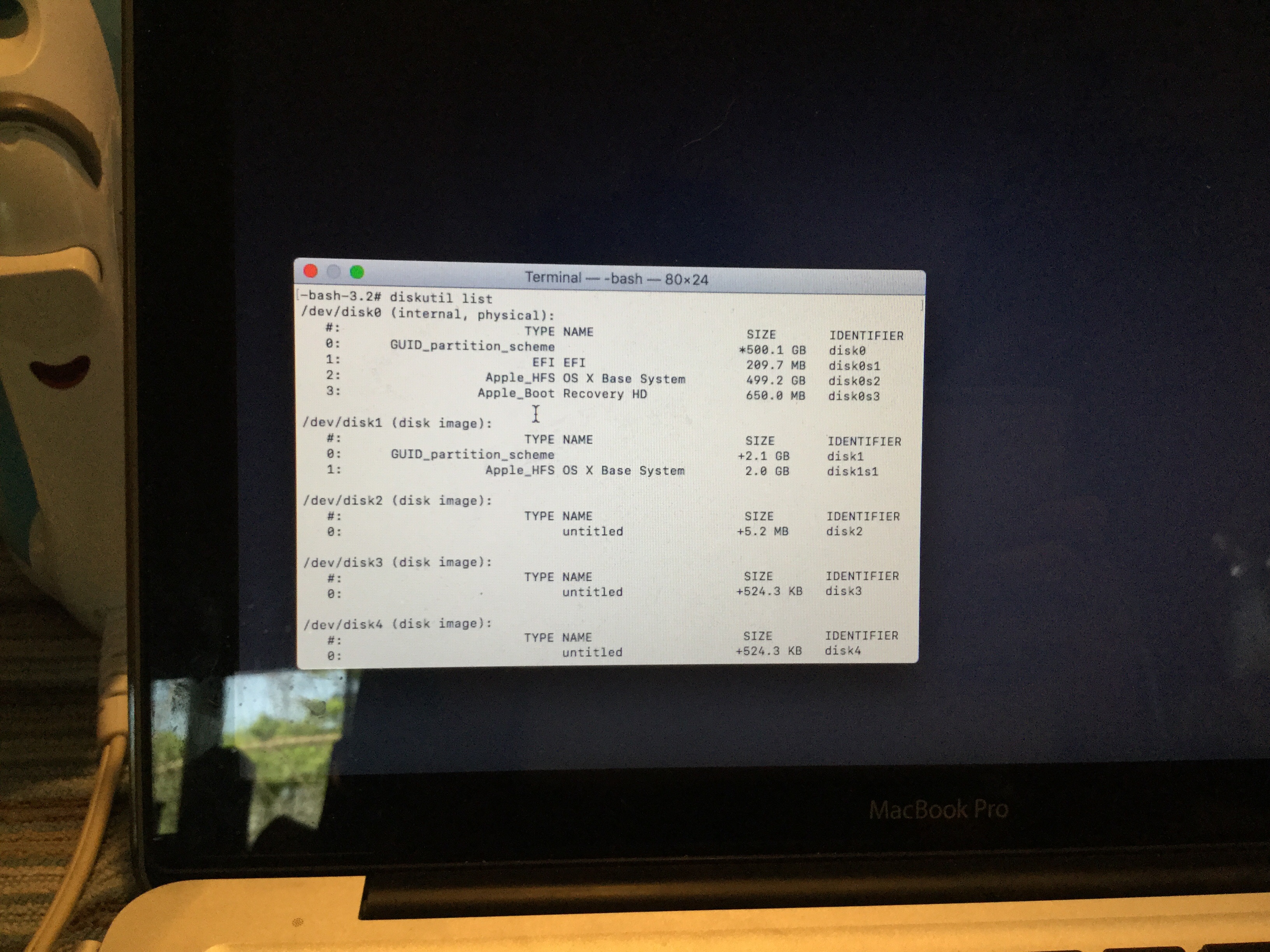This screenshot has height=952, width=1270.
Task: Click the 'disk4' identifier
Action: click(844, 650)
